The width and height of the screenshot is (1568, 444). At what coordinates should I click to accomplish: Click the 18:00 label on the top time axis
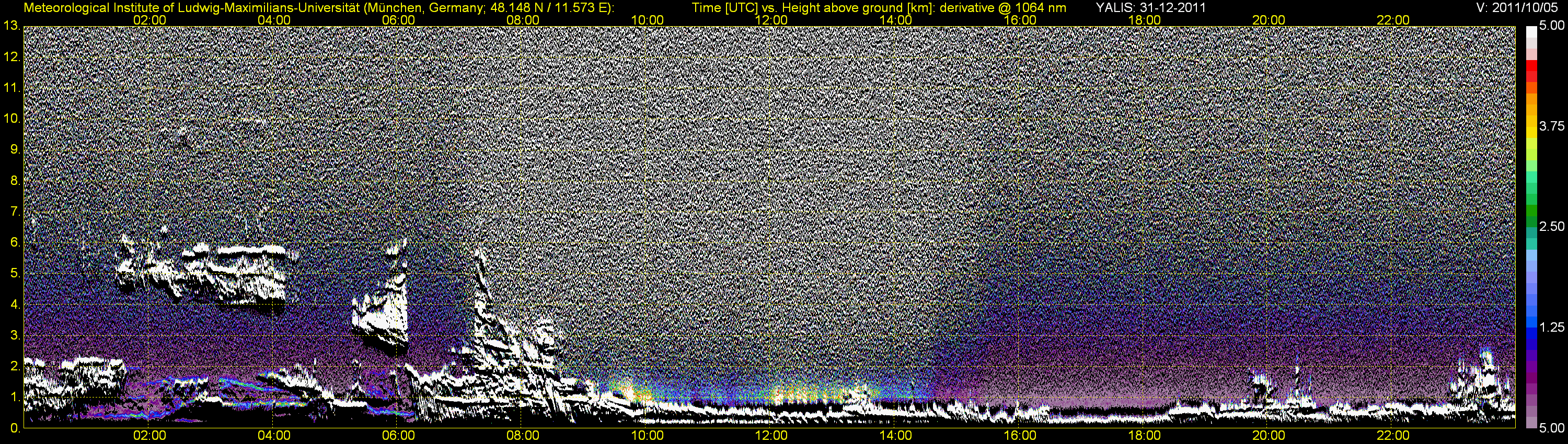pos(1144,20)
